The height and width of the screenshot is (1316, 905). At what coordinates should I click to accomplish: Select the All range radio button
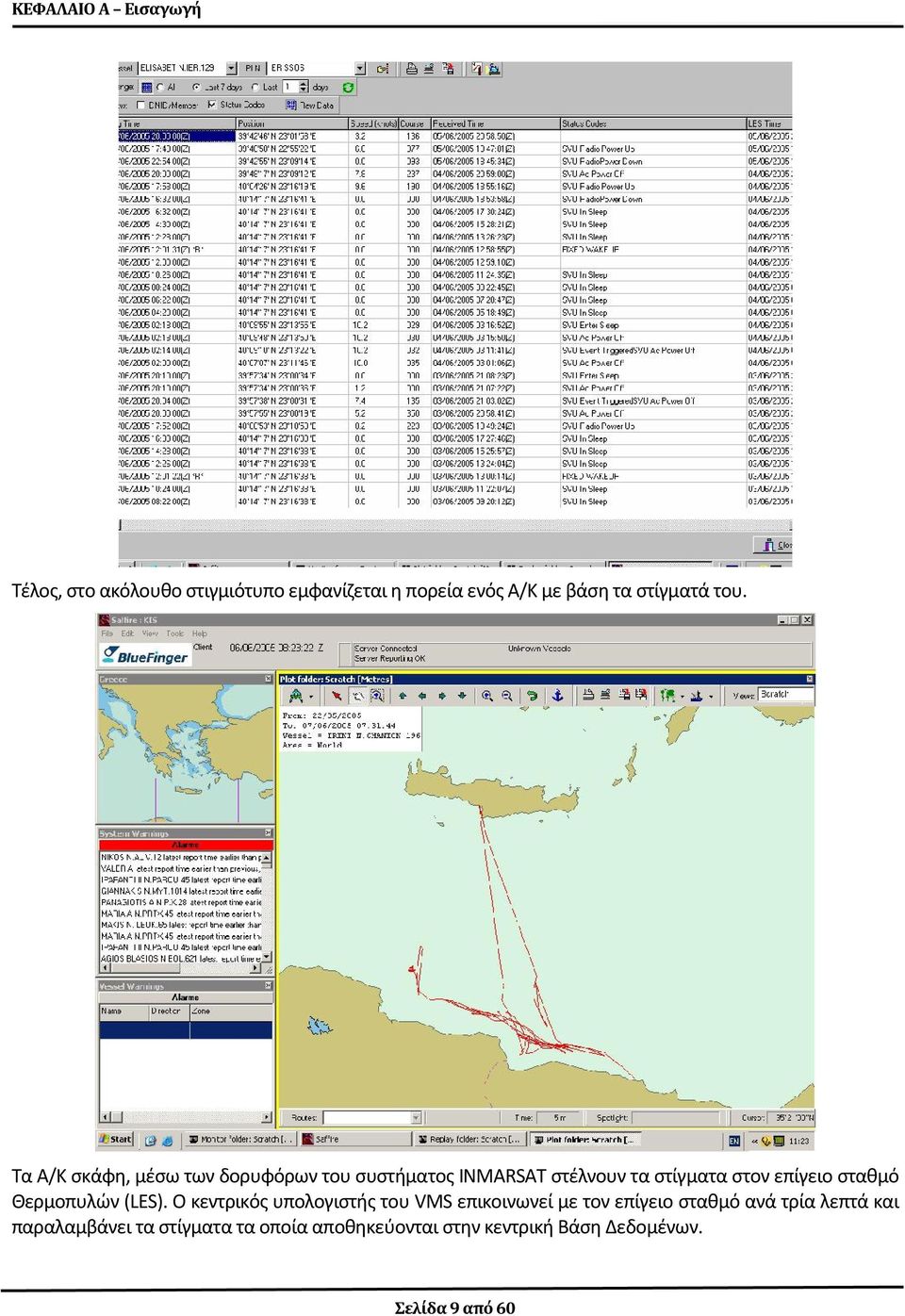(160, 88)
